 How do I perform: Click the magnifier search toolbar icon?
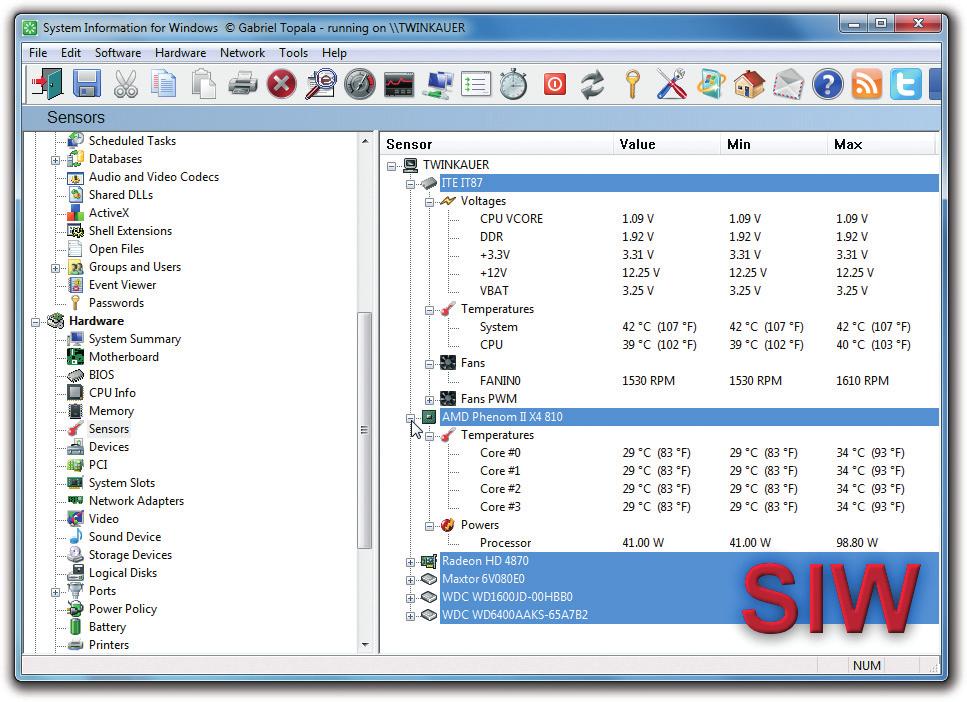pyautogui.click(x=321, y=84)
